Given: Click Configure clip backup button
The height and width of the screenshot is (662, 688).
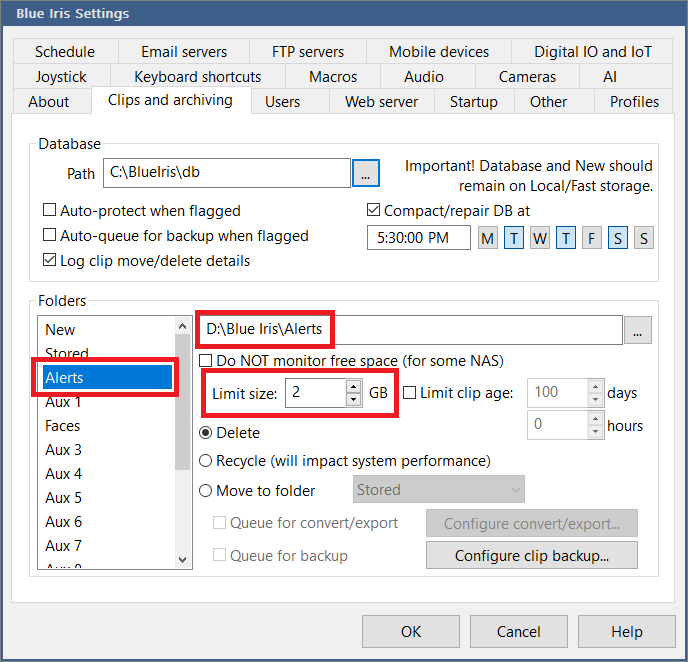Looking at the screenshot, I should (x=531, y=556).
